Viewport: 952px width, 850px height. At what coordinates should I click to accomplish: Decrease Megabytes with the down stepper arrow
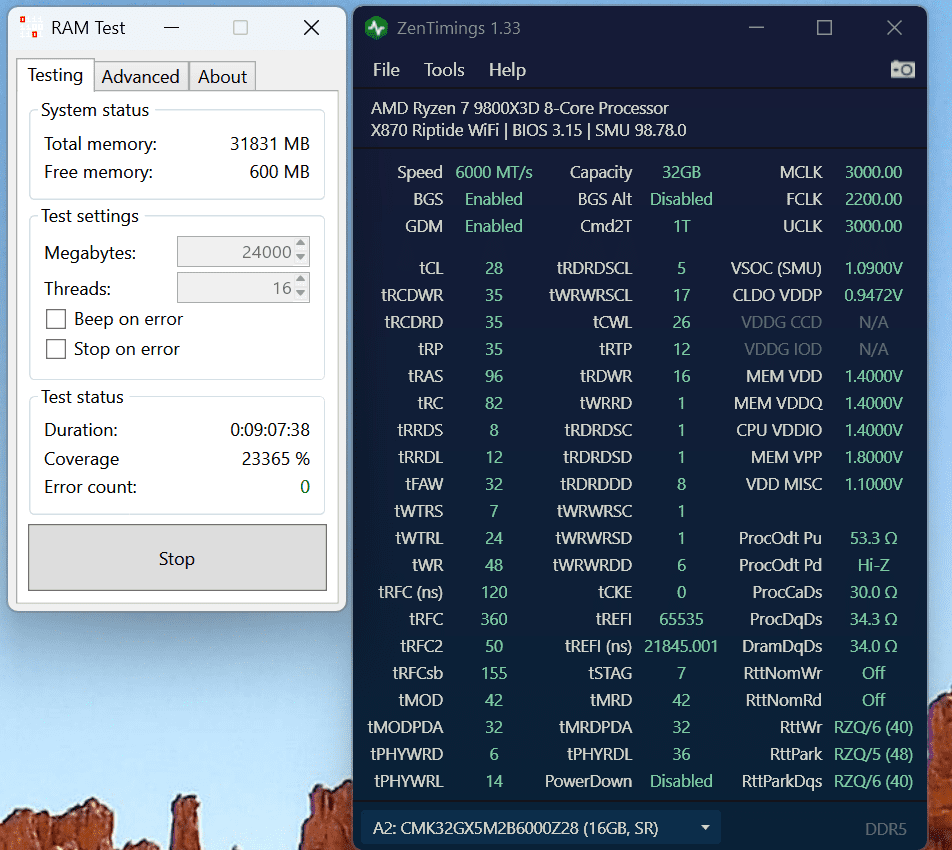click(301, 257)
